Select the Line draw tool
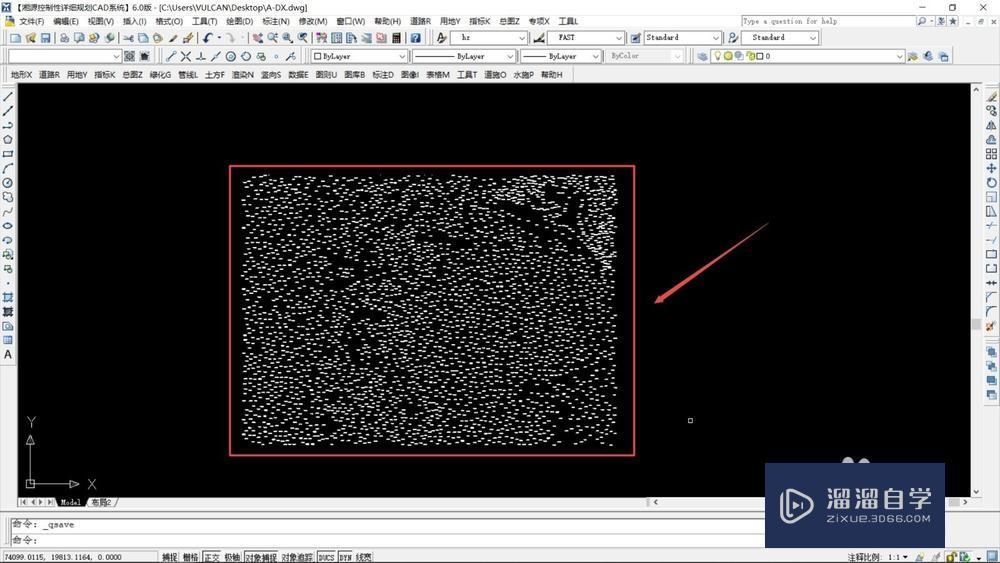 pyautogui.click(x=8, y=97)
